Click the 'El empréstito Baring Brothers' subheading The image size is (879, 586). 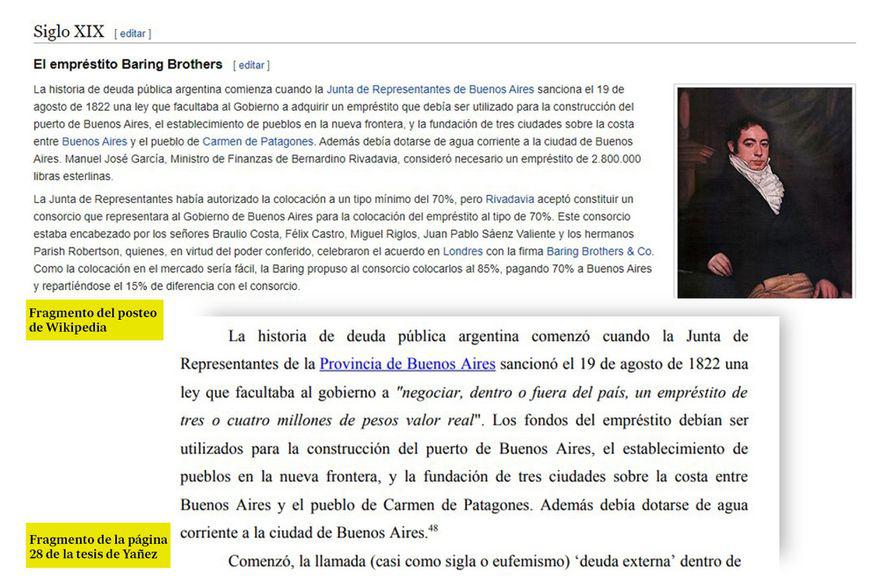coord(128,65)
